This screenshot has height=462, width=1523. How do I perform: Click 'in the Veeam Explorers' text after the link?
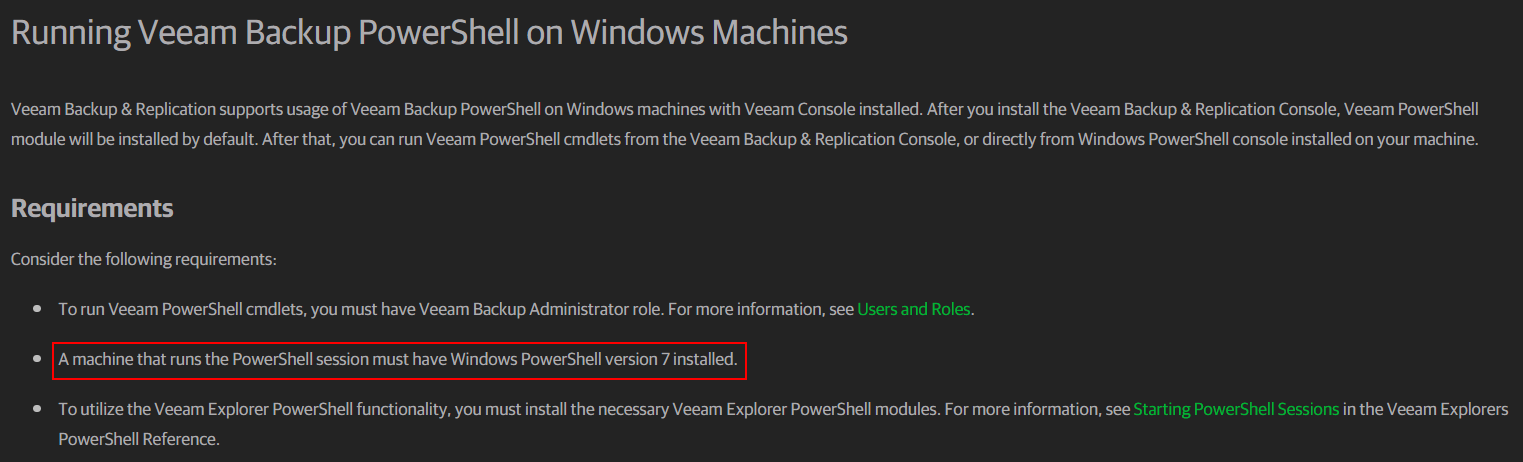coord(1426,409)
